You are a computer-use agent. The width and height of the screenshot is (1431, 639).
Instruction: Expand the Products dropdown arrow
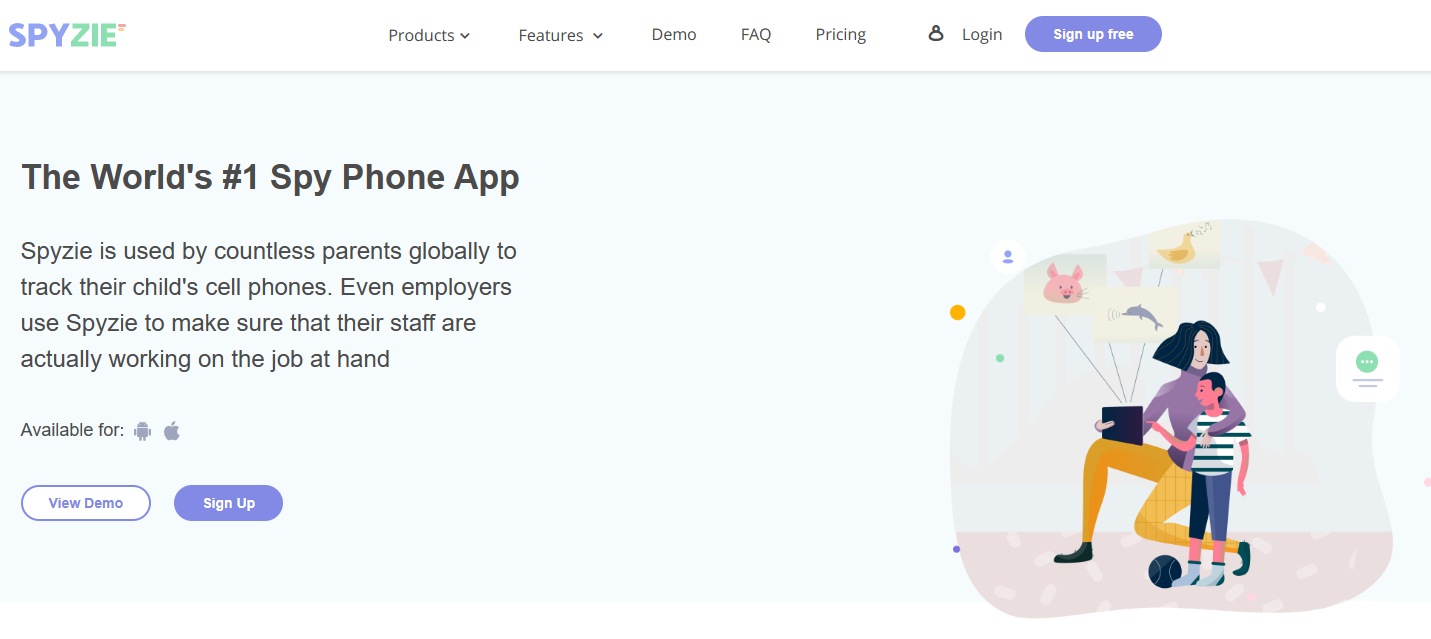pyautogui.click(x=465, y=36)
